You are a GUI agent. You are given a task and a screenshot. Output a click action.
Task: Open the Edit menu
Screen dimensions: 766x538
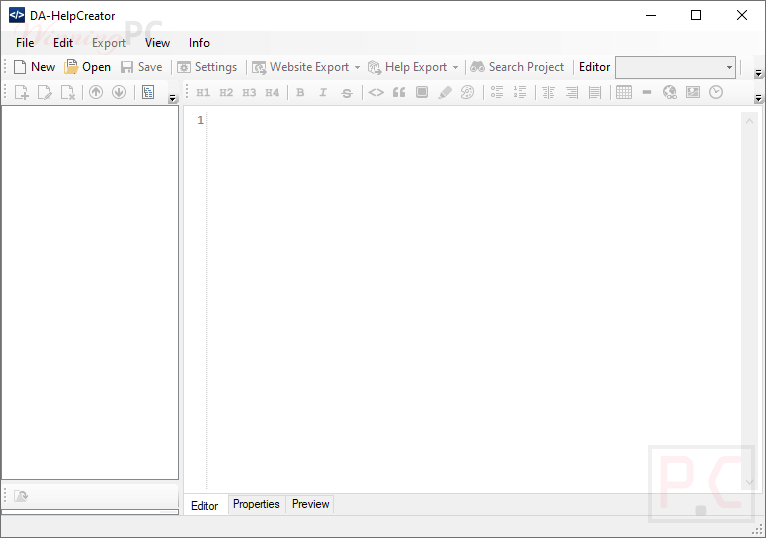tap(63, 43)
